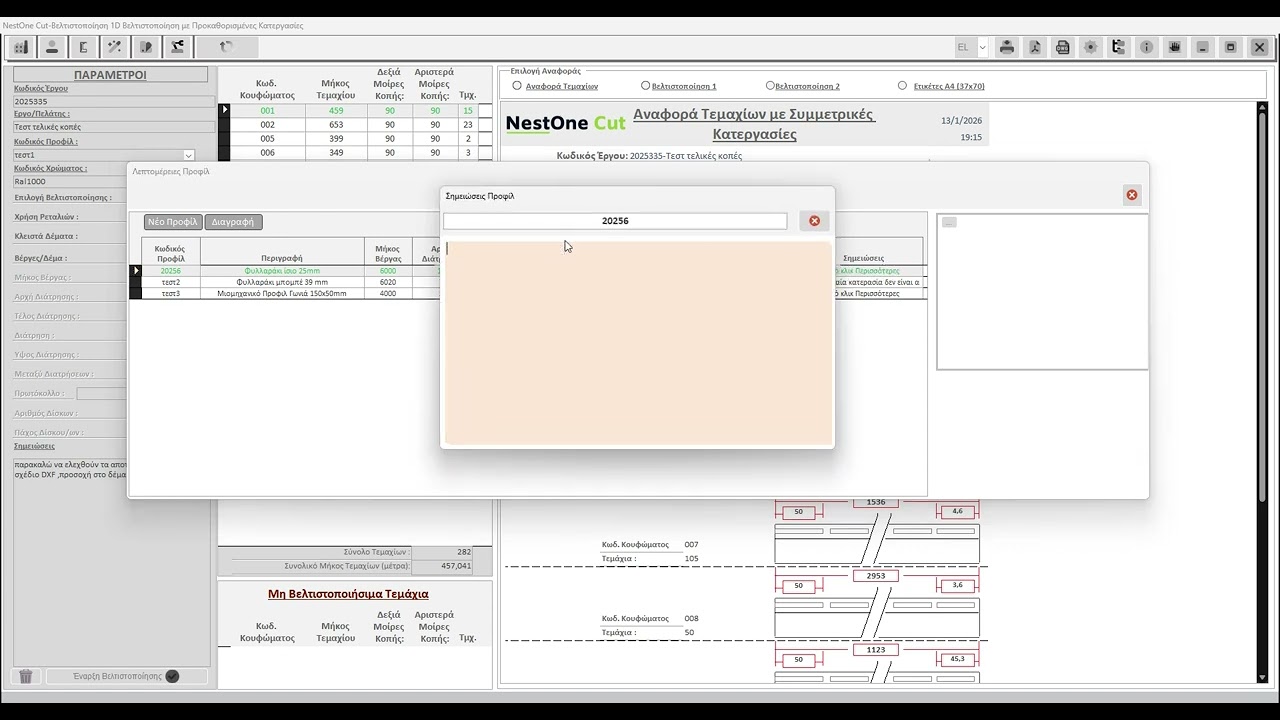This screenshot has width=1280, height=720.
Task: Close the Σημειώσεις Προφίλ notes popup
Action: click(x=814, y=221)
